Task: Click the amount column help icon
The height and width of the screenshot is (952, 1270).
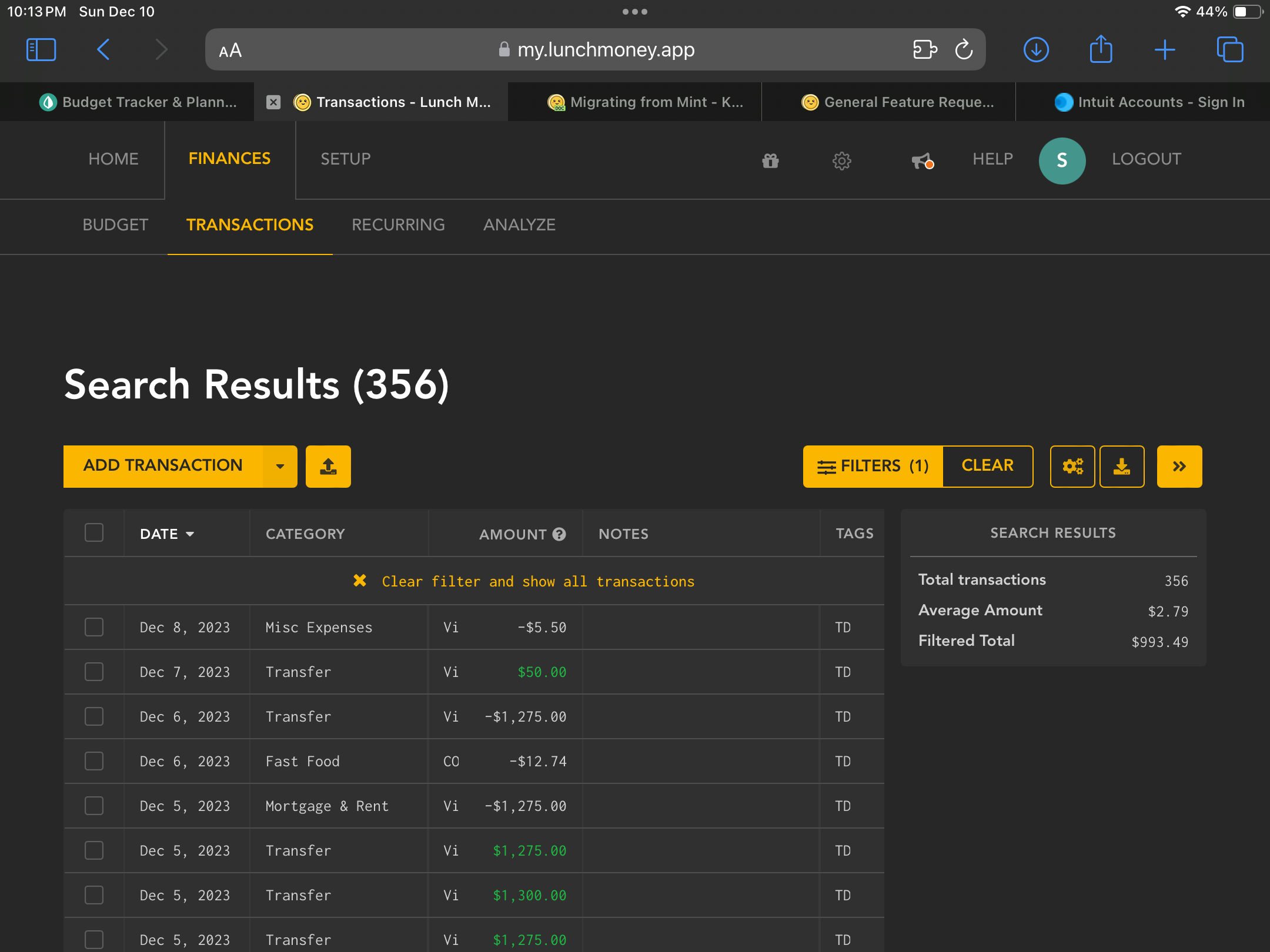Action: [x=559, y=534]
